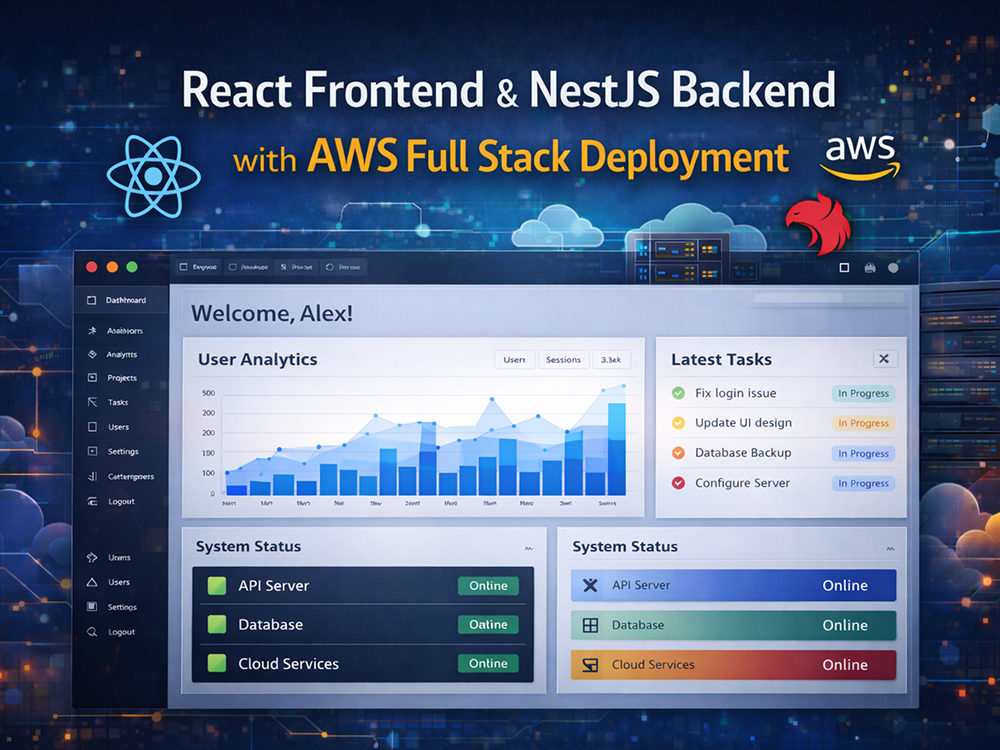Click the AWS logo in the banner

tap(860, 156)
